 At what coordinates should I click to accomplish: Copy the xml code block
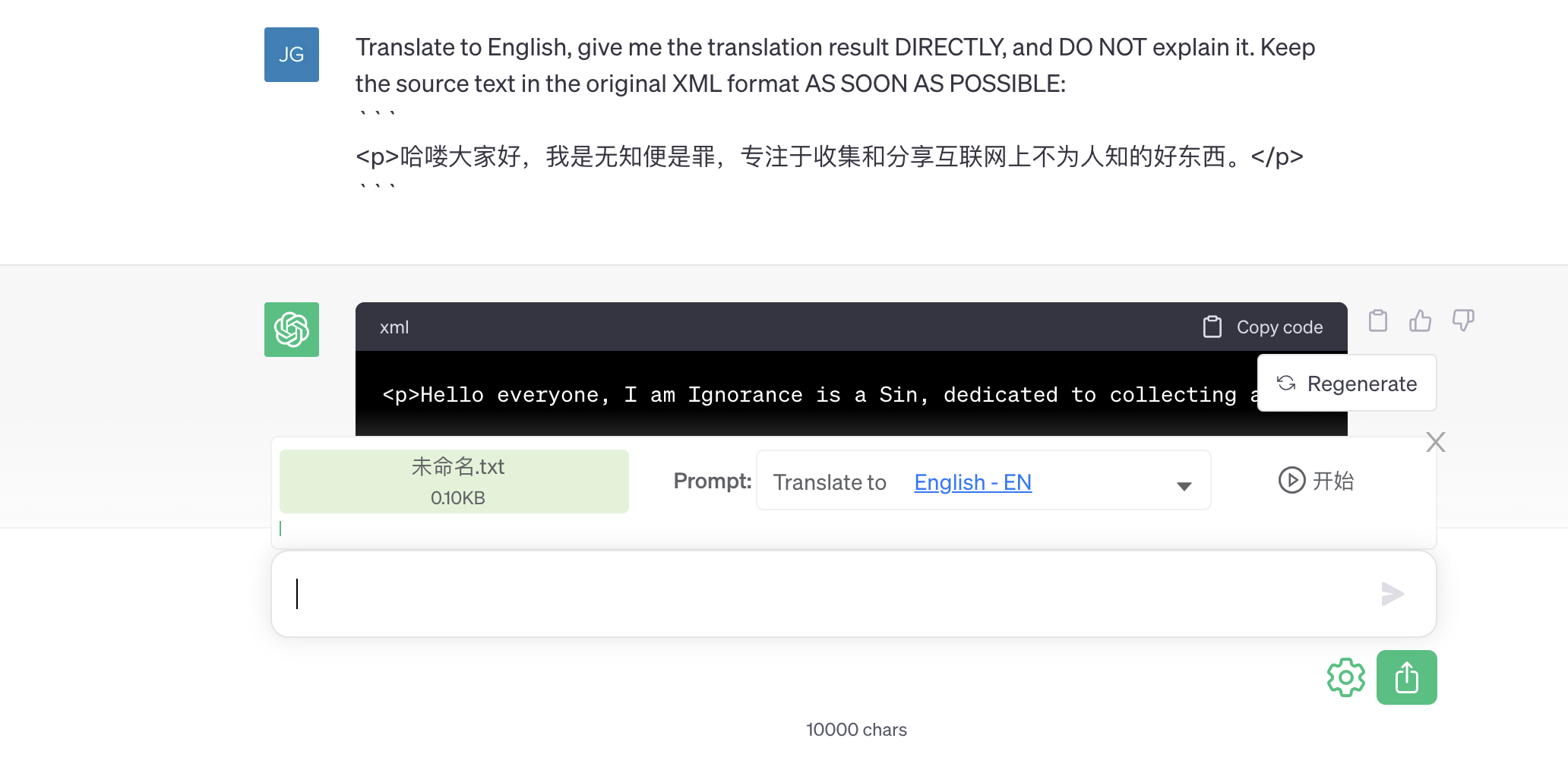tap(1263, 327)
